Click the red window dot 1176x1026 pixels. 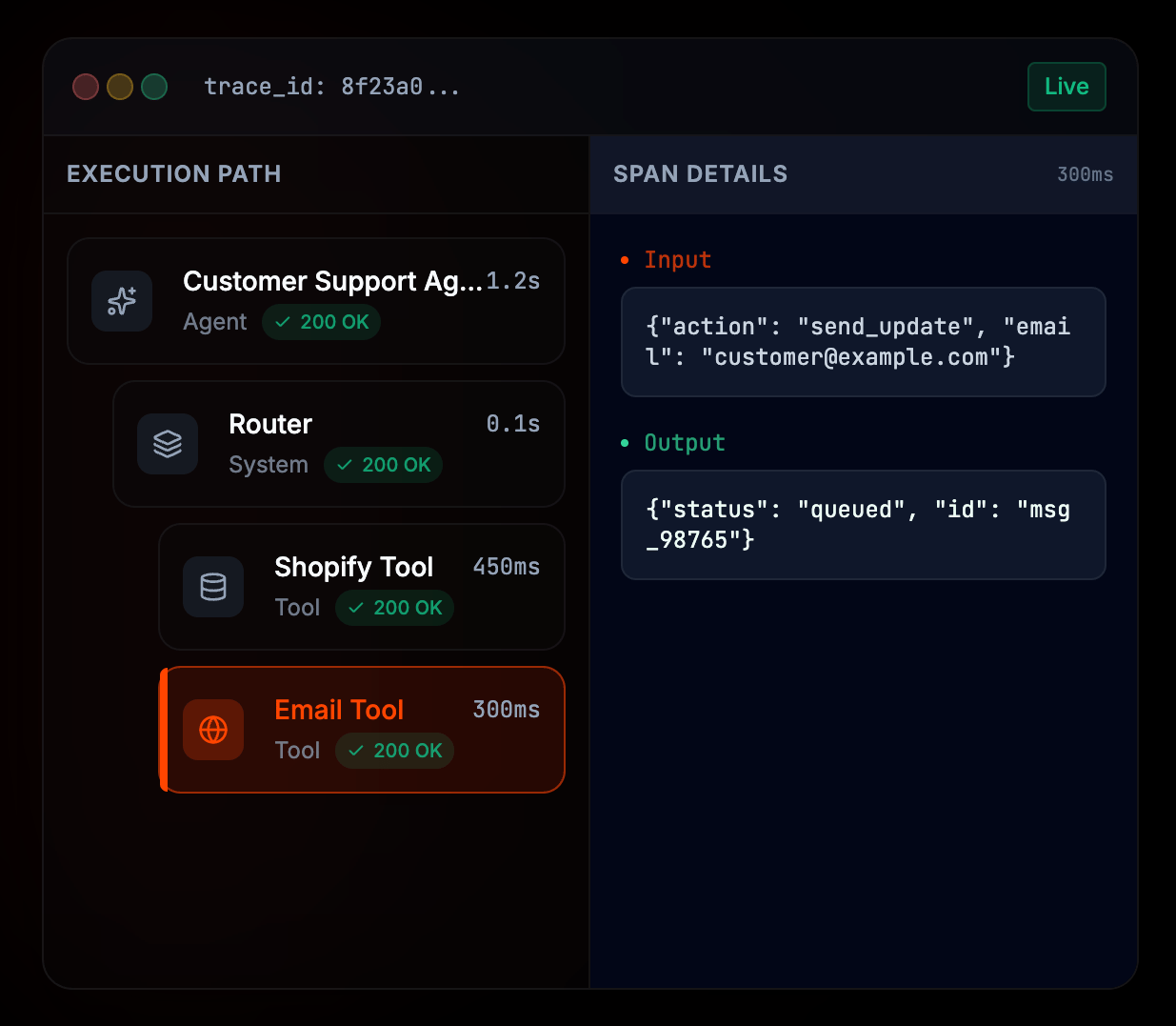click(86, 87)
